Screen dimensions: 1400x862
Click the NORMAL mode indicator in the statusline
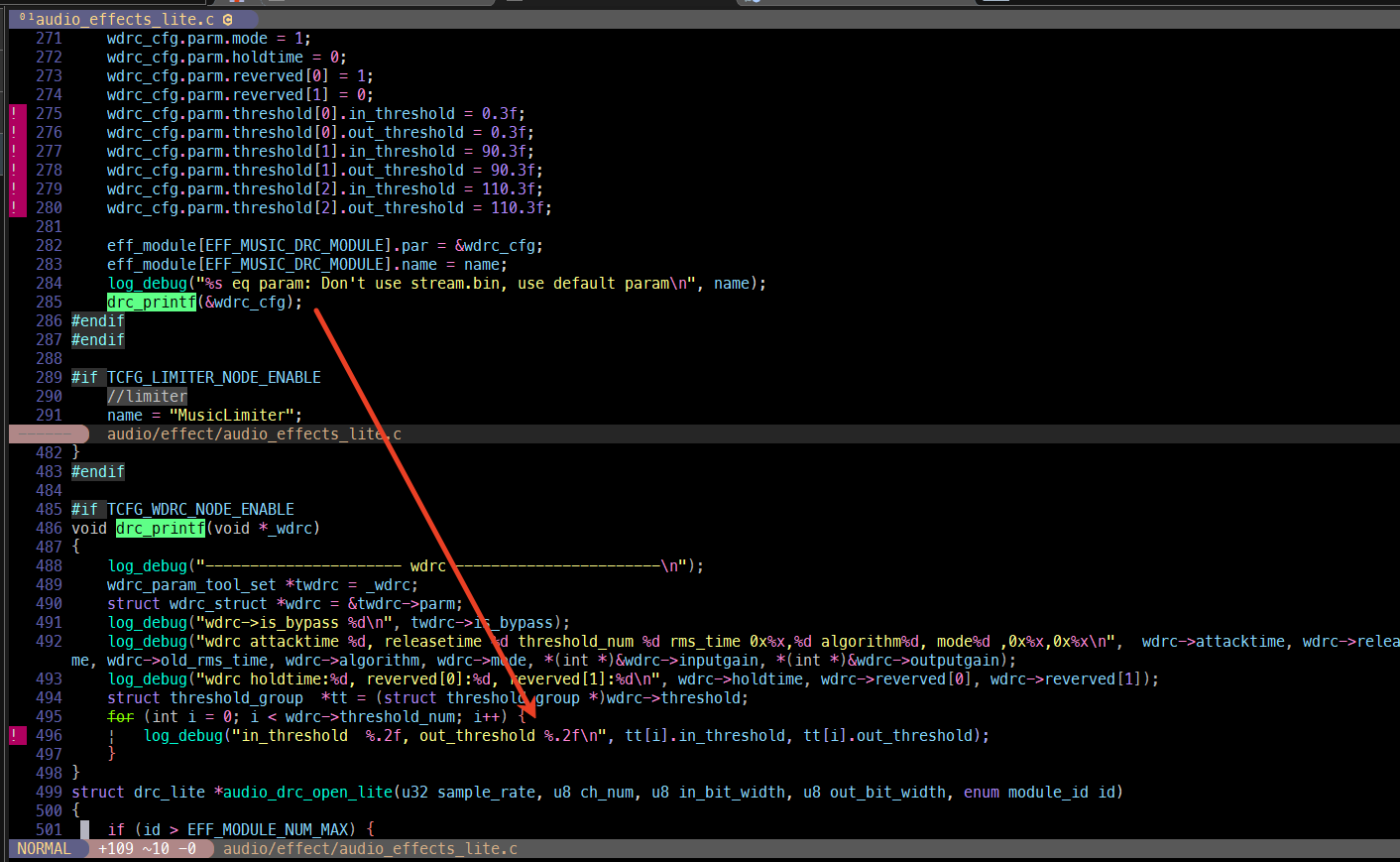[x=45, y=849]
